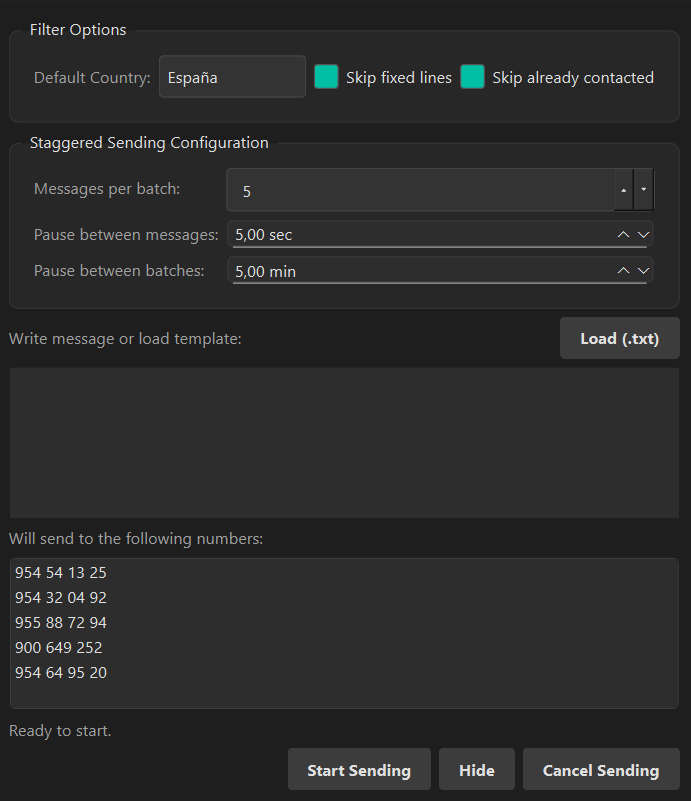Image resolution: width=691 pixels, height=801 pixels.
Task: Select number 954 54 13 25
Action: [x=61, y=573]
